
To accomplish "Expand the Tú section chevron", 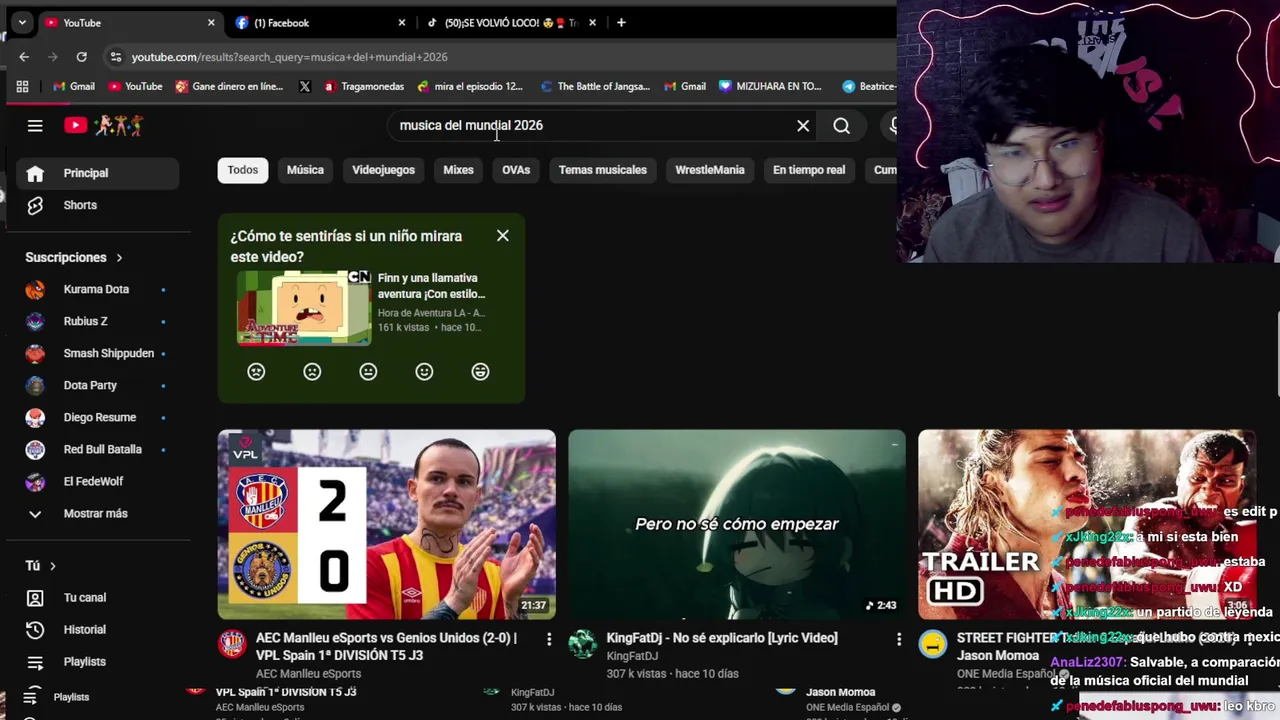I will click(53, 566).
